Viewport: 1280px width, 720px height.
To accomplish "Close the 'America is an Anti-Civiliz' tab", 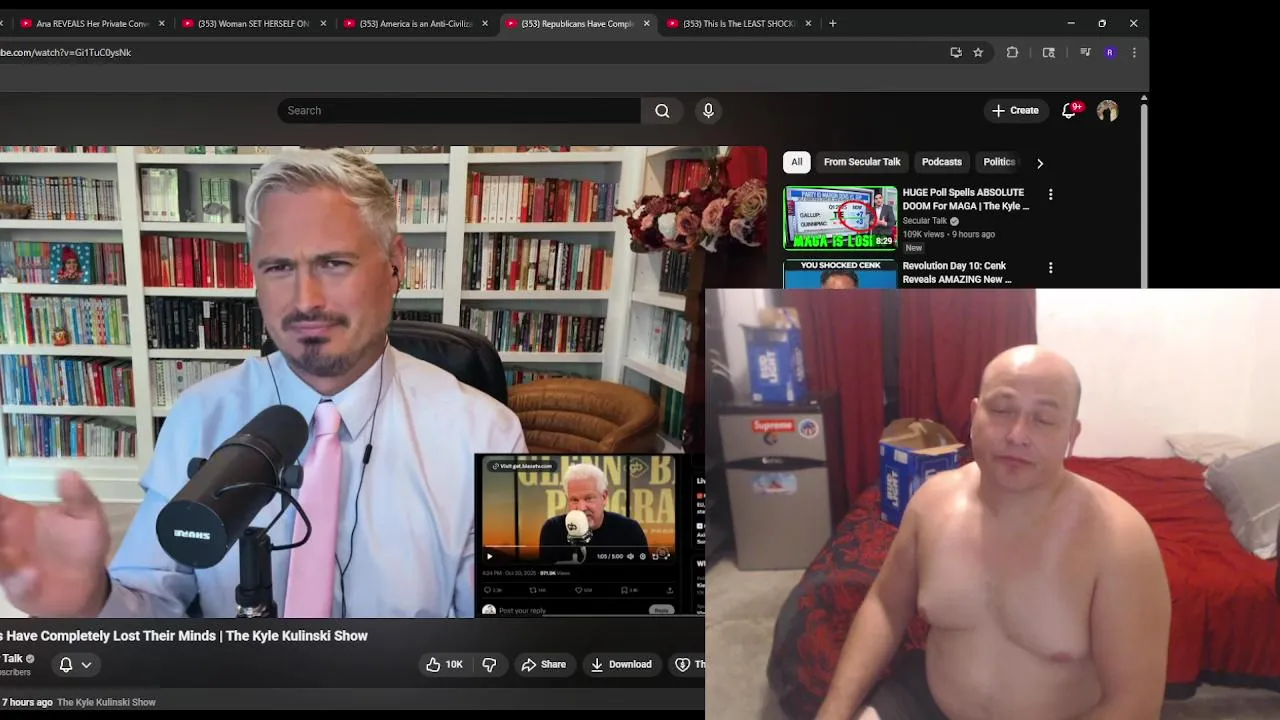I will pos(485,23).
